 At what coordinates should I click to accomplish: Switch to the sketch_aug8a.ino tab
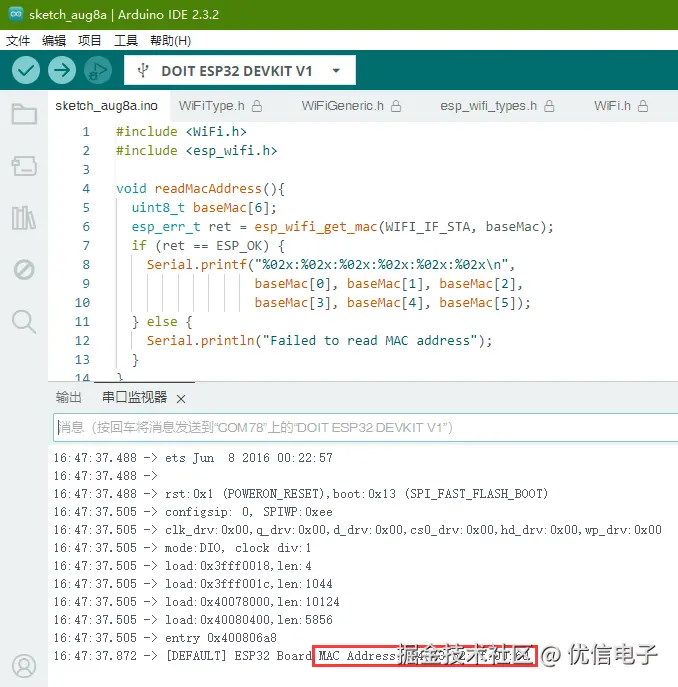(106, 106)
